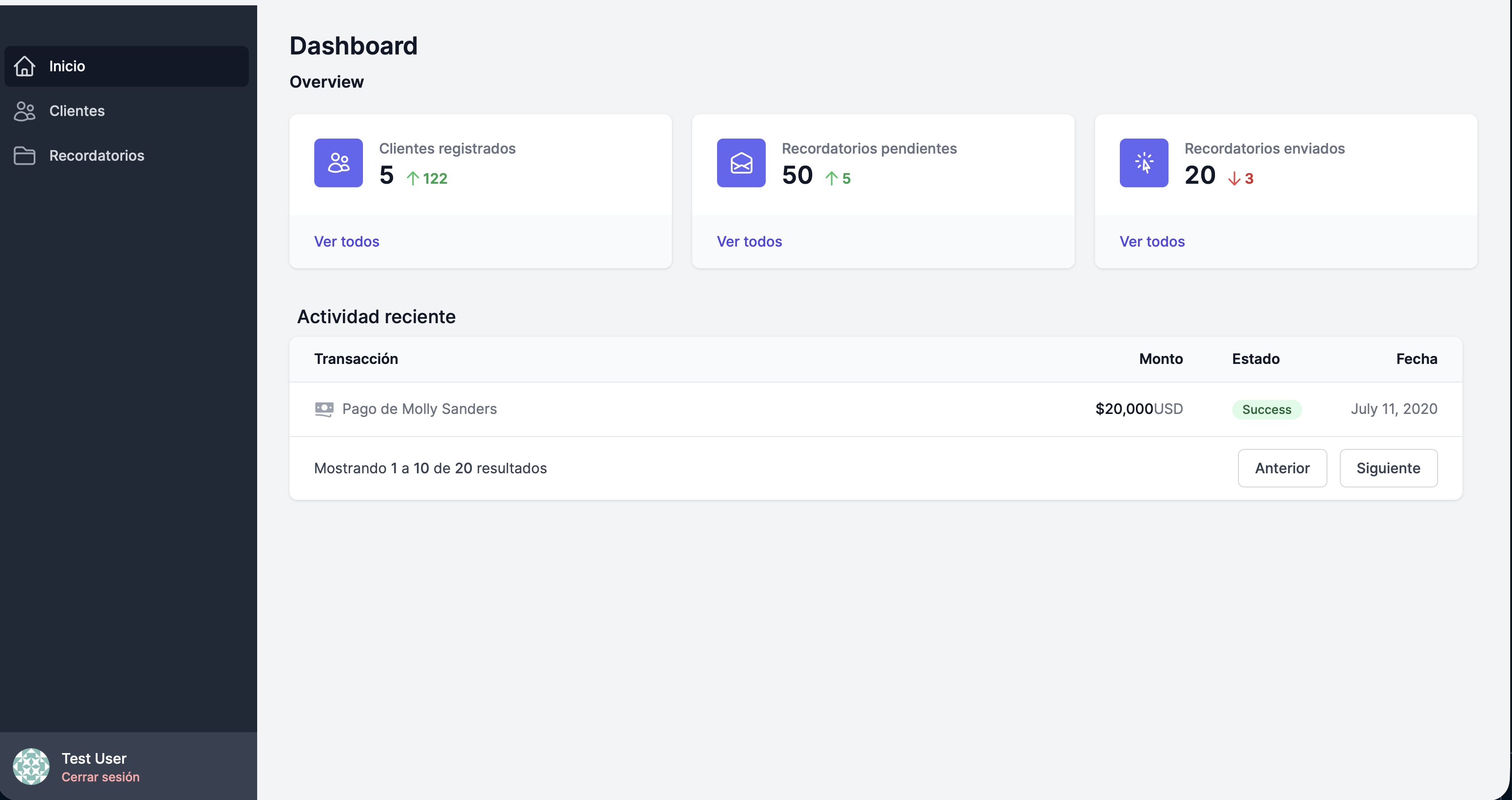Viewport: 1512px width, 800px height.
Task: Click the Test User avatar image
Action: pos(31,766)
